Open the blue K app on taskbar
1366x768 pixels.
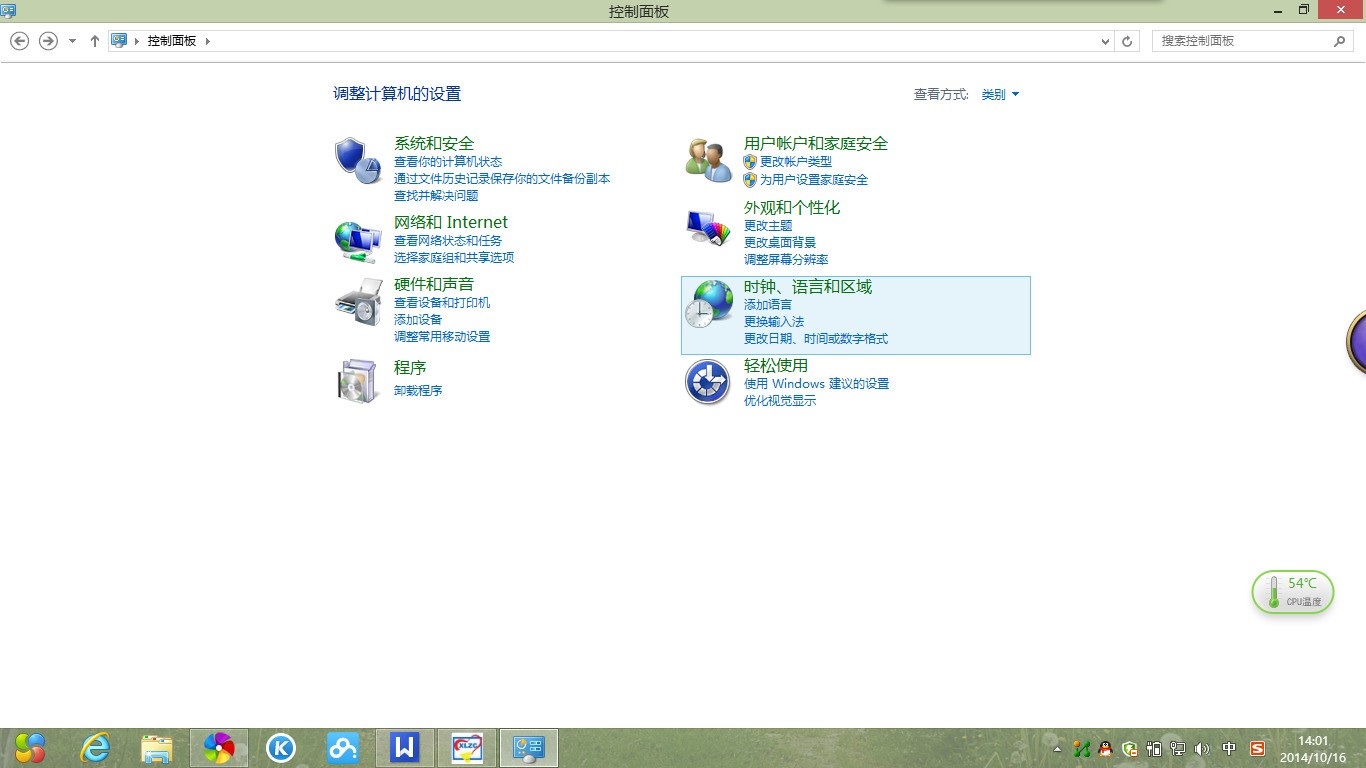(281, 748)
